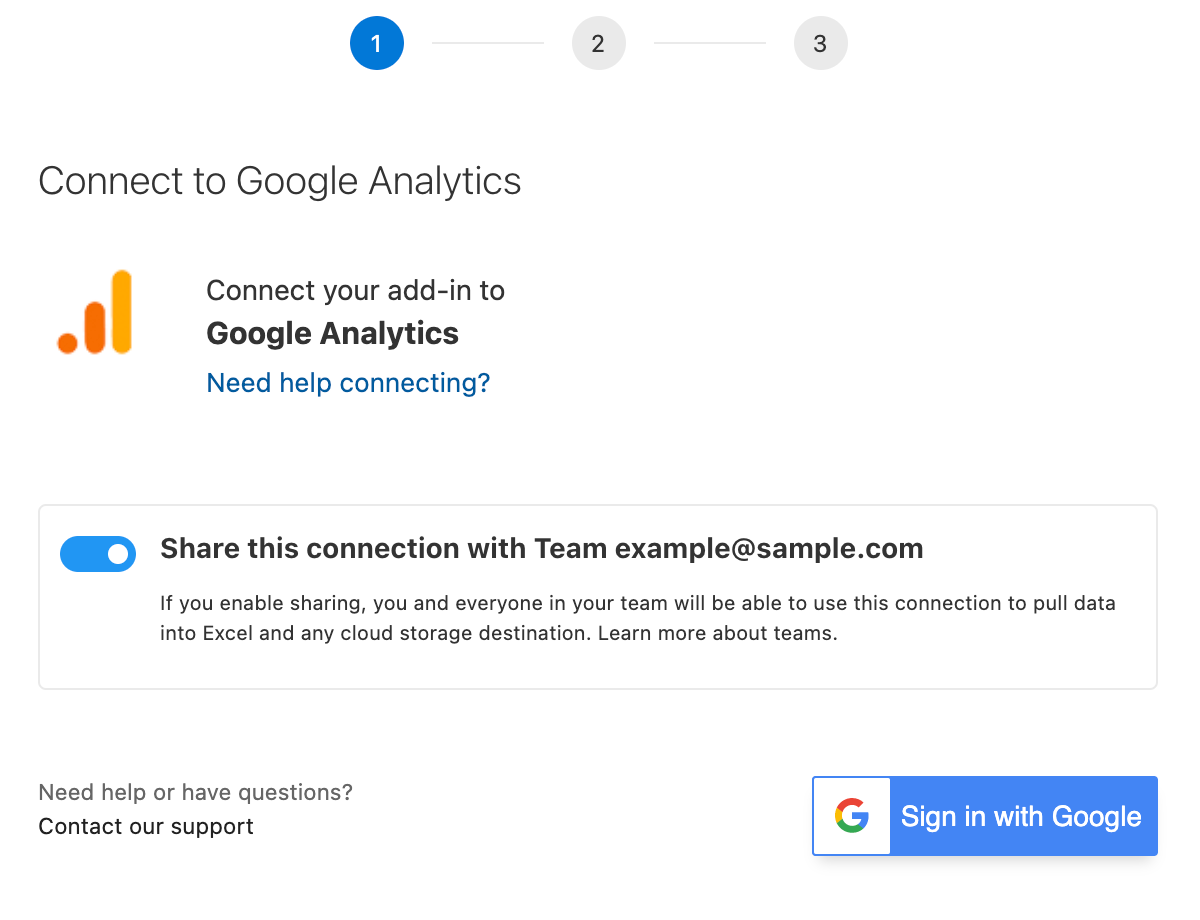Click the Contact our support link
This screenshot has width=1200, height=920.
[146, 826]
